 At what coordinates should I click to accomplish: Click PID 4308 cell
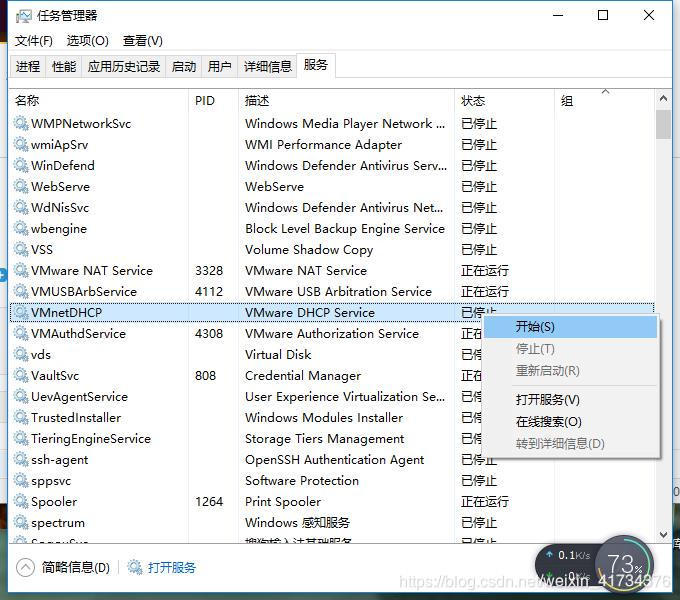[x=209, y=333]
